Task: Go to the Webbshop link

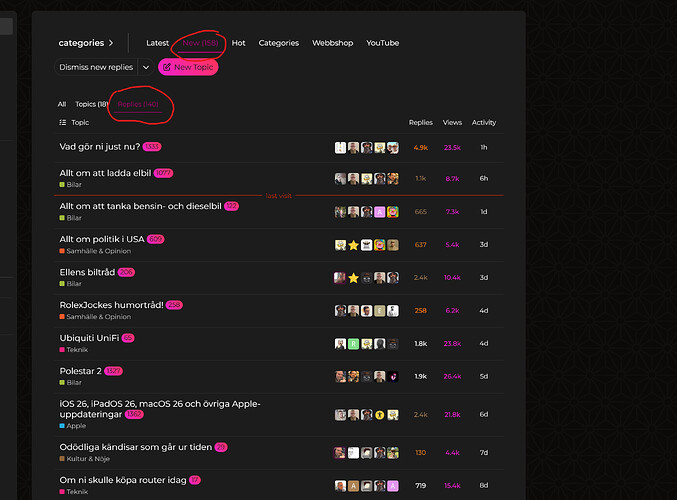Action: 332,43
